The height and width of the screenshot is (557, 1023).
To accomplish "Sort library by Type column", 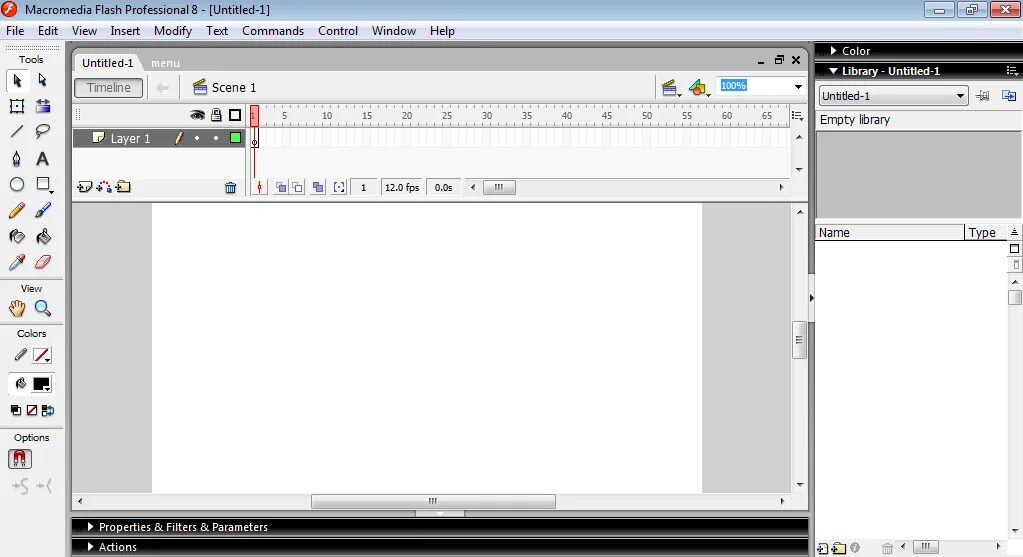I will point(985,232).
